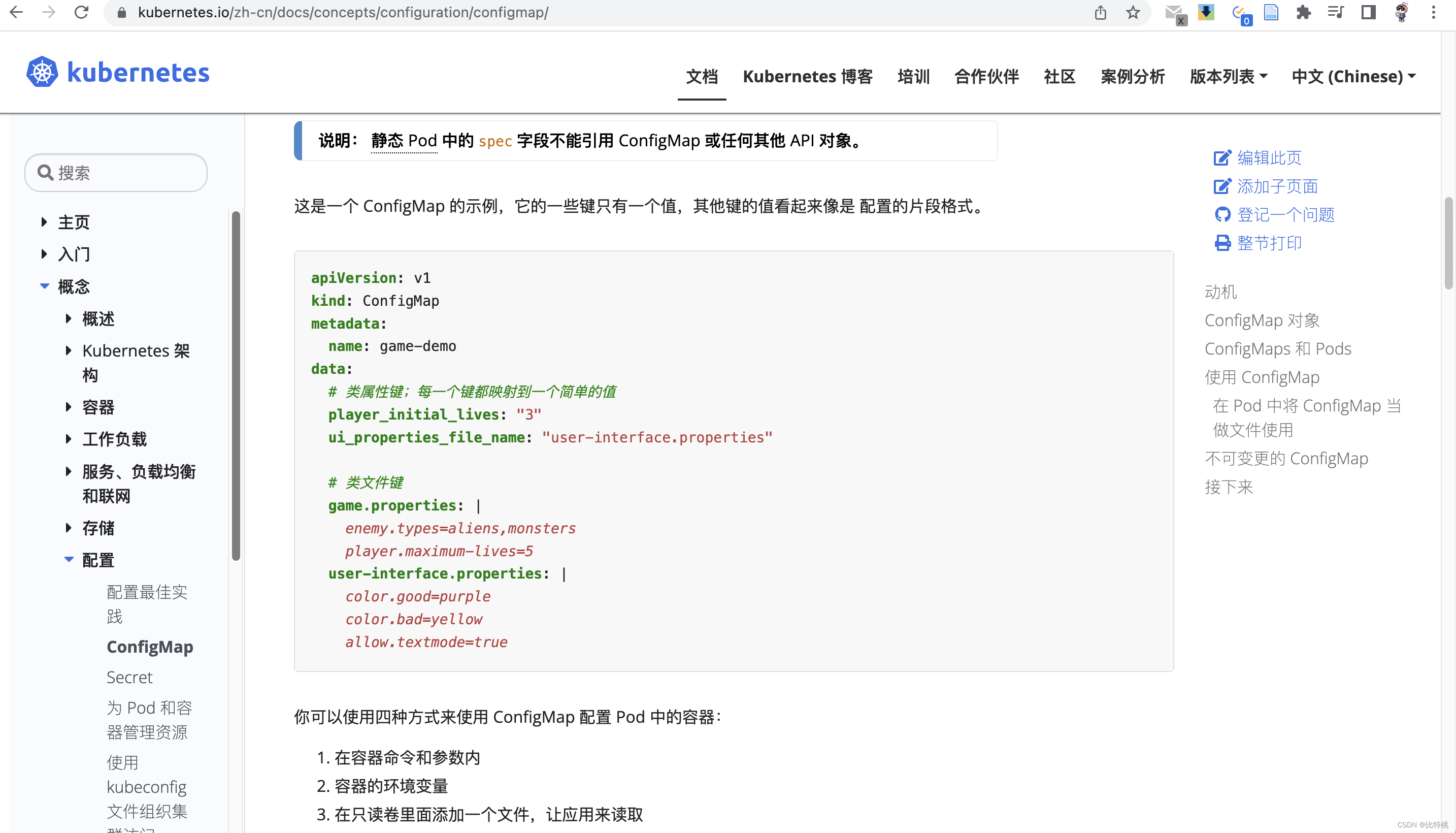Jump to 使用 ConfigMap section
The width and height of the screenshot is (1456, 833).
(x=1262, y=377)
